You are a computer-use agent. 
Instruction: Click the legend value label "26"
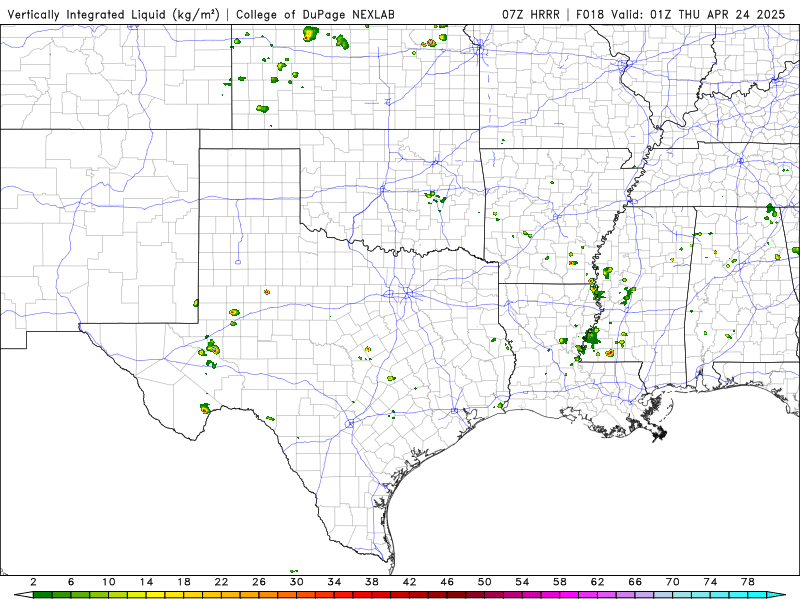259,582
